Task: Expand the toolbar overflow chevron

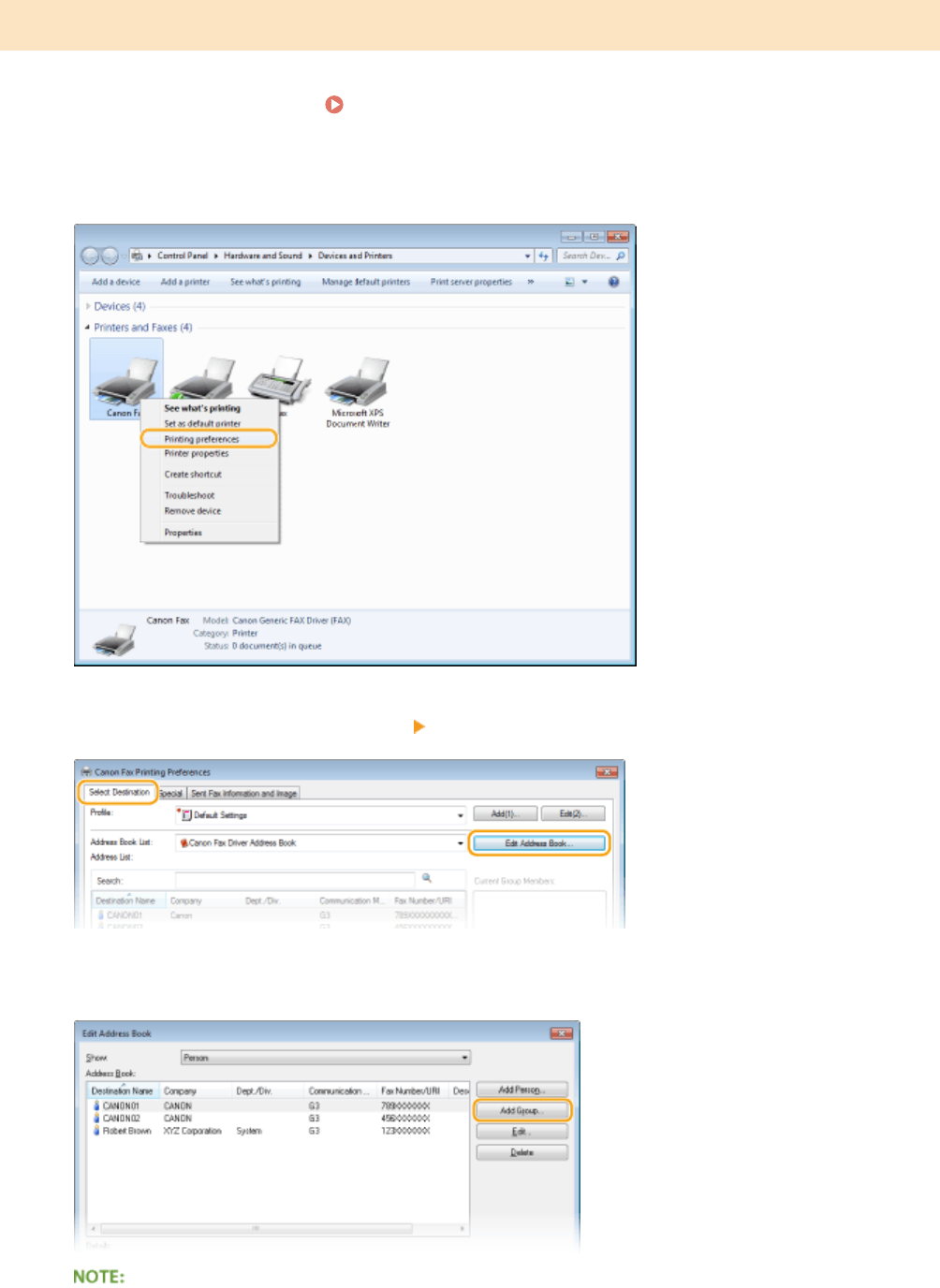Action: (x=531, y=282)
